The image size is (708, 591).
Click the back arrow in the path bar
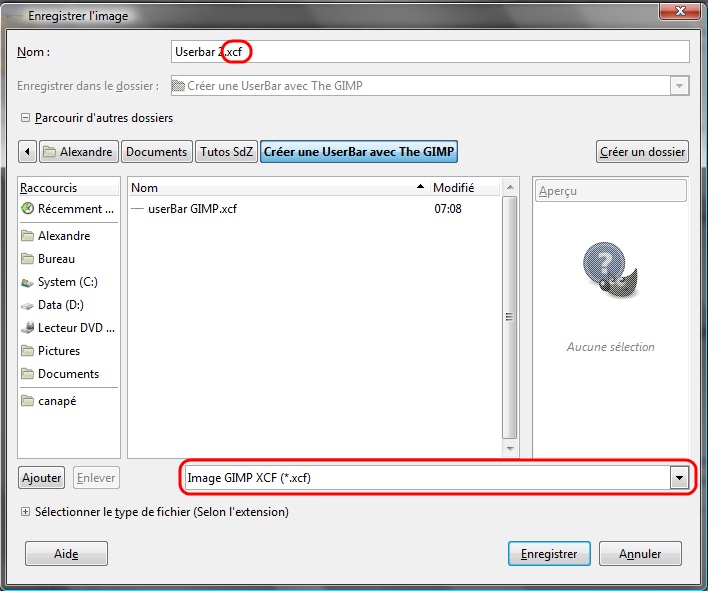(27, 152)
